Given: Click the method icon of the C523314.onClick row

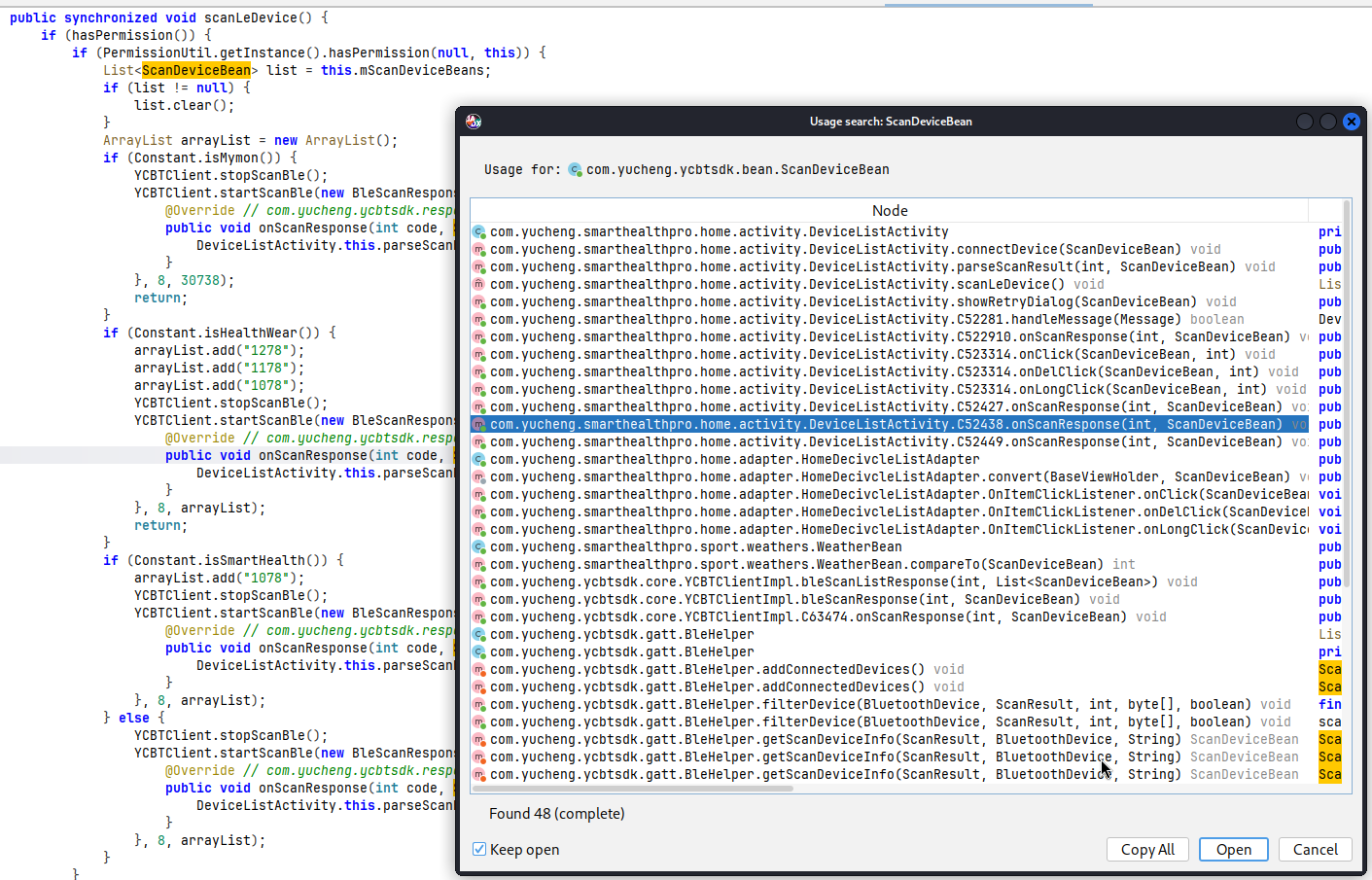Looking at the screenshot, I should click(x=479, y=354).
